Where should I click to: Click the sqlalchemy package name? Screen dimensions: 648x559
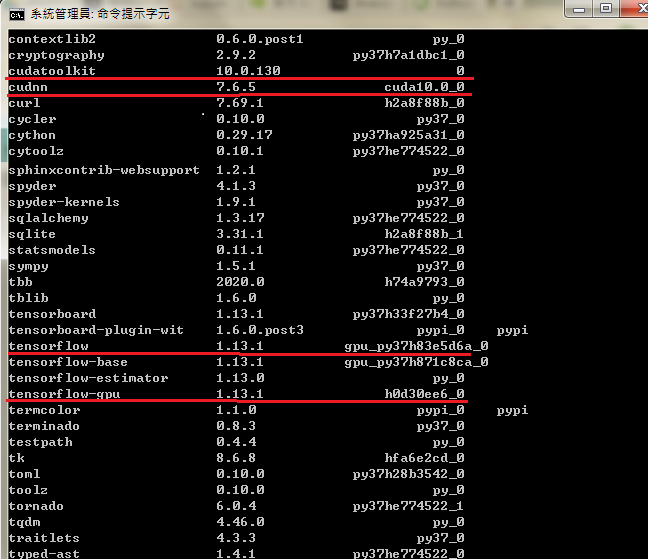[x=48, y=219]
